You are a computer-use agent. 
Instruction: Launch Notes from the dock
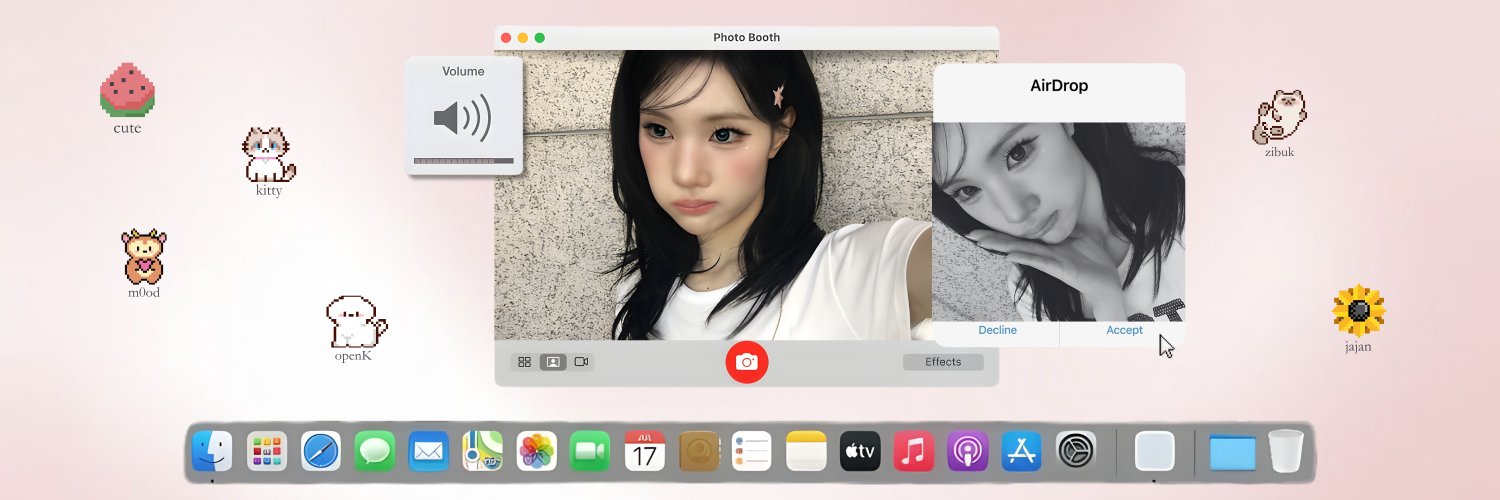[x=806, y=451]
